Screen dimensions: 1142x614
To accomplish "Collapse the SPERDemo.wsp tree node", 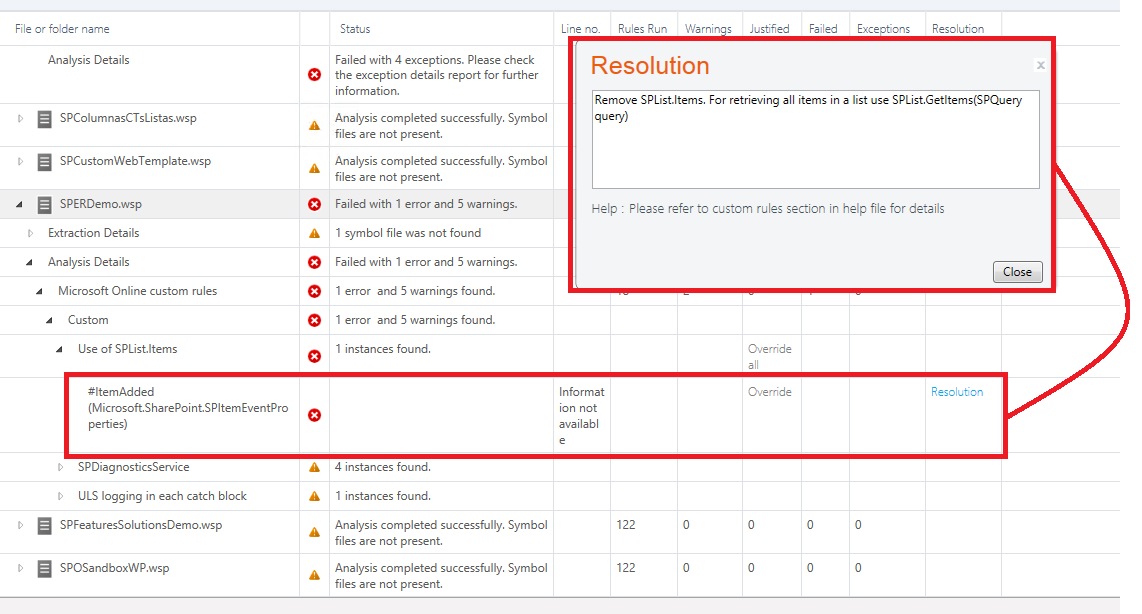I will click(19, 205).
